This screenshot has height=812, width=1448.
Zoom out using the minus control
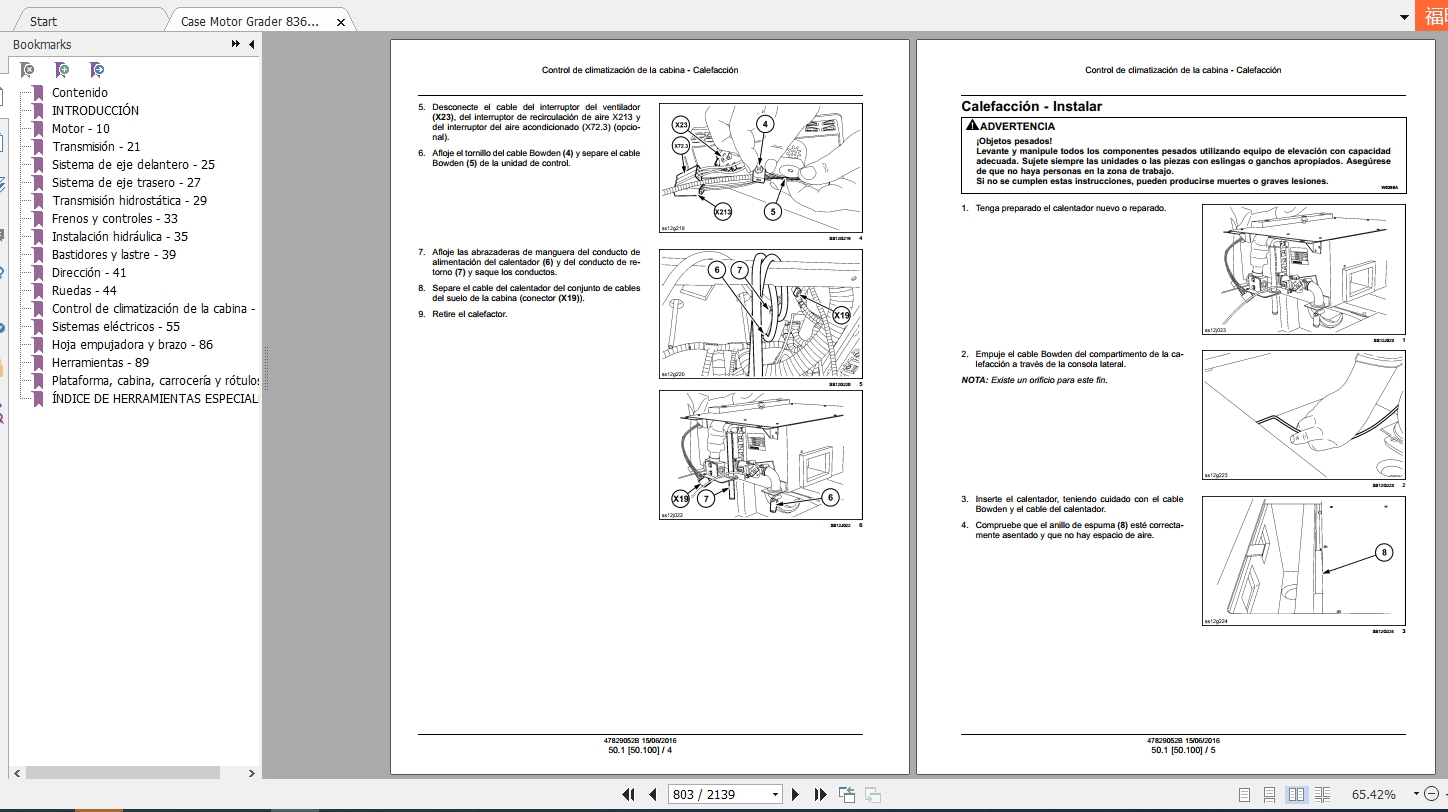pos(1434,793)
